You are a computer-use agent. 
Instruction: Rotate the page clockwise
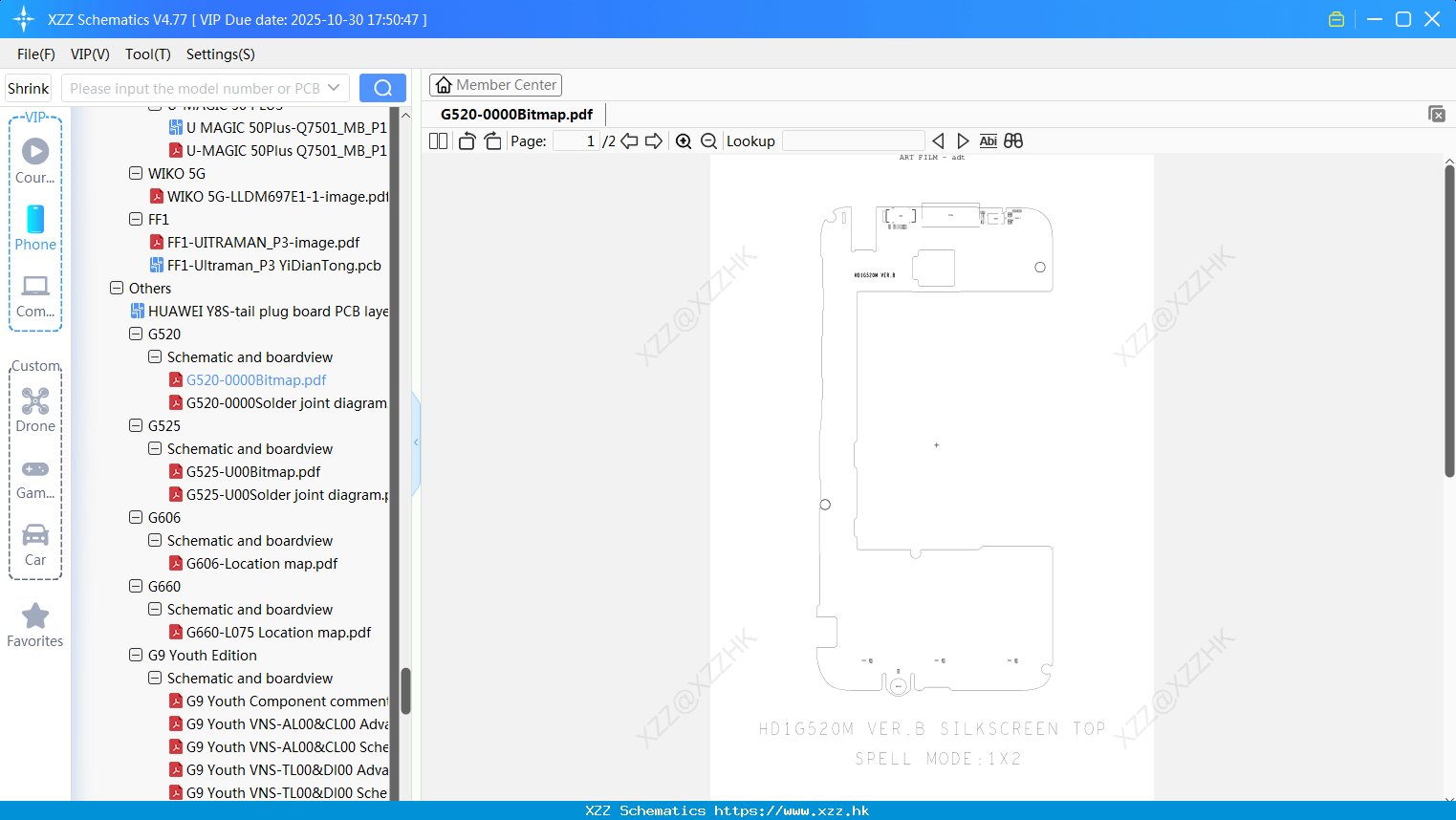tap(492, 140)
